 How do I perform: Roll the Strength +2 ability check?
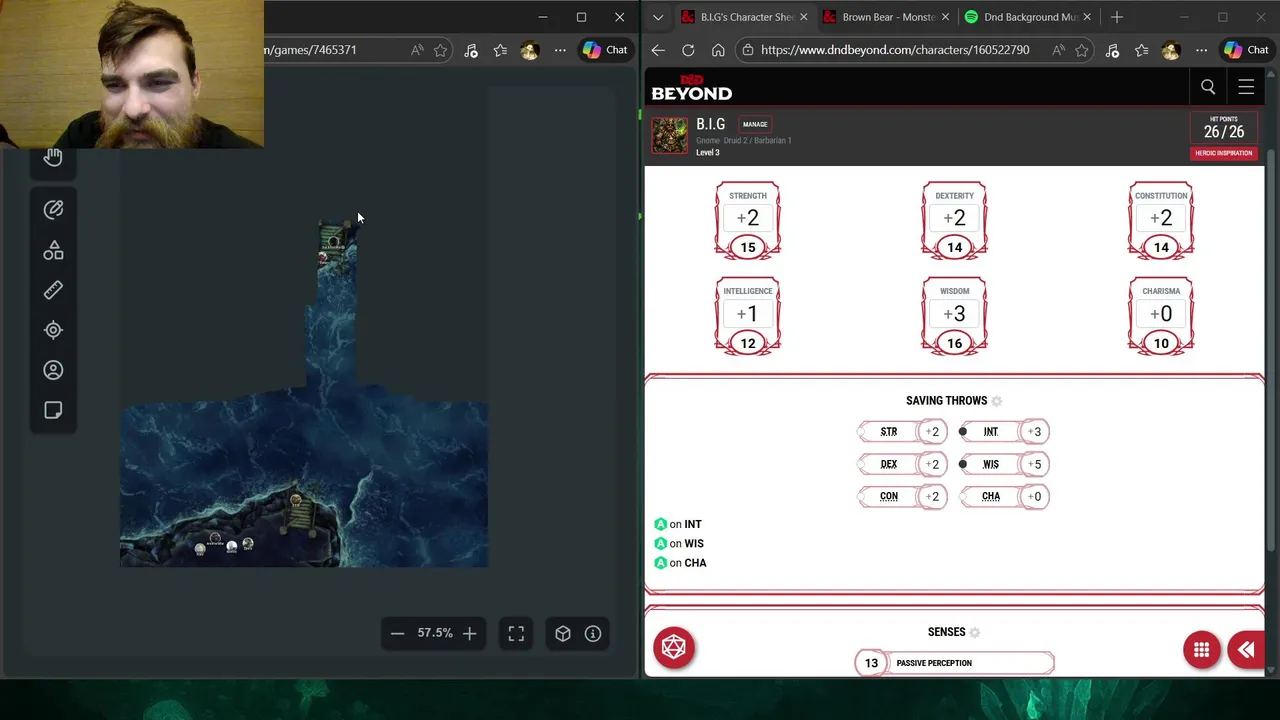(748, 218)
